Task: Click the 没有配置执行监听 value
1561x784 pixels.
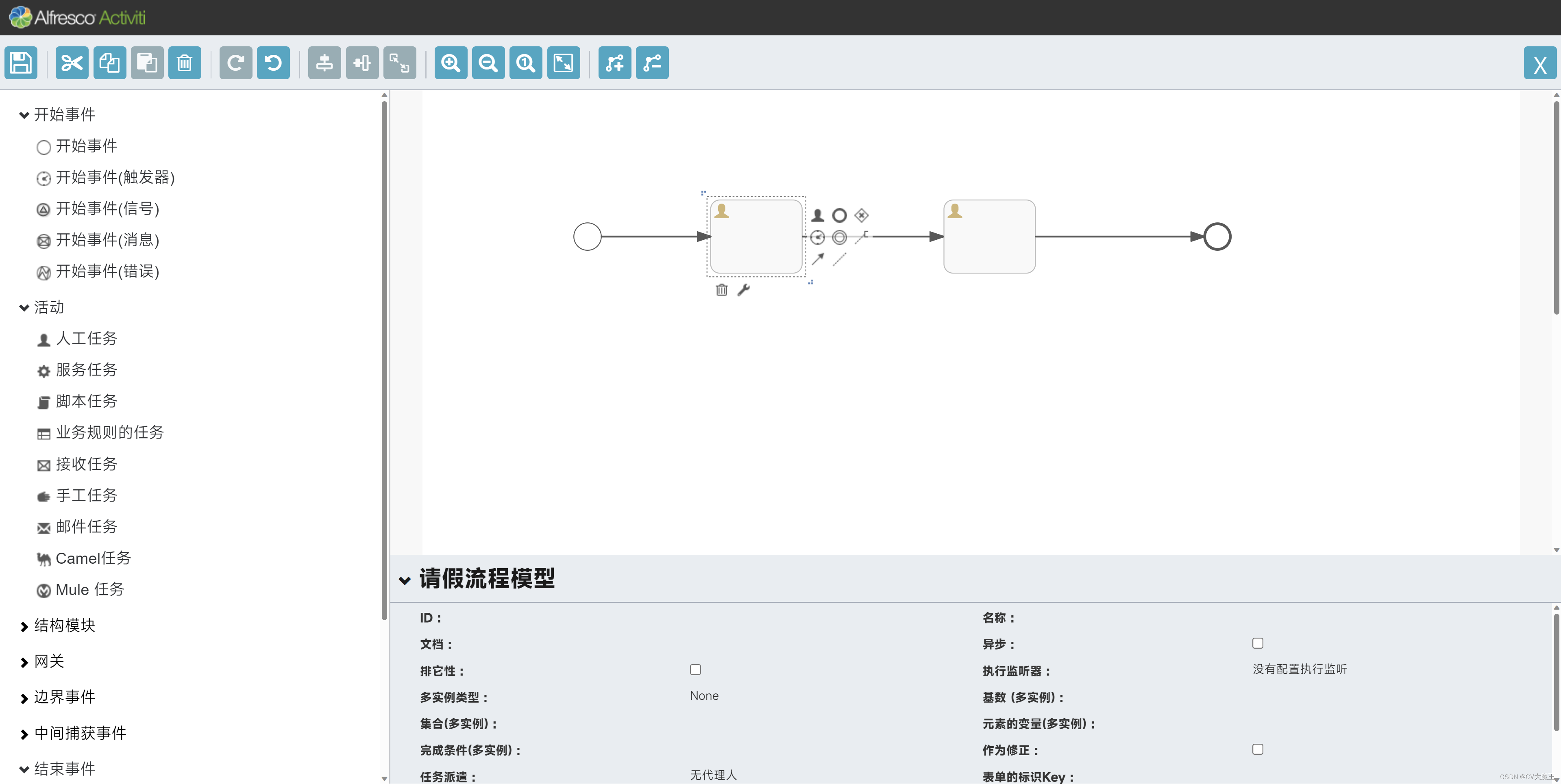Action: 1300,669
